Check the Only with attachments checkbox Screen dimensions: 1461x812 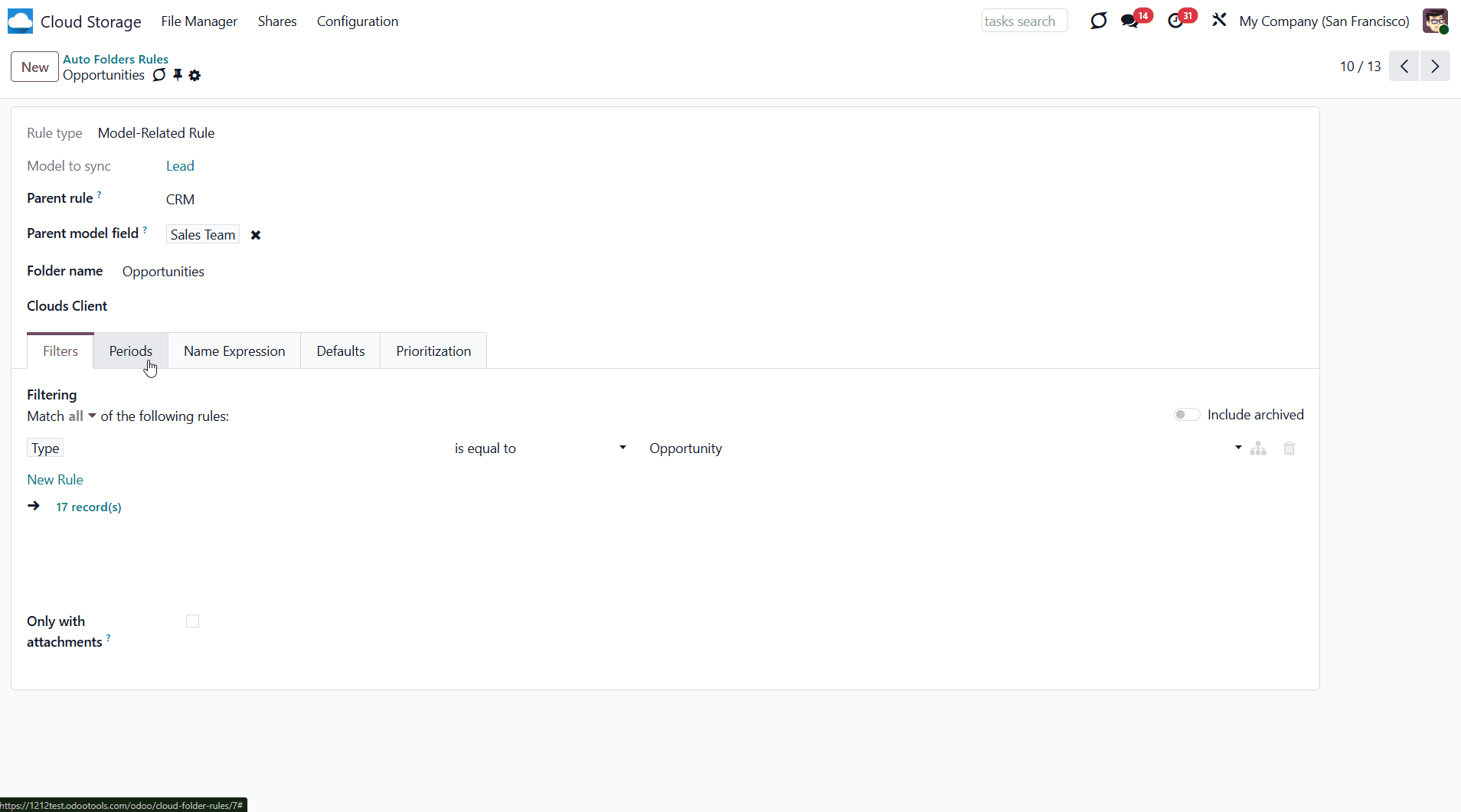192,621
